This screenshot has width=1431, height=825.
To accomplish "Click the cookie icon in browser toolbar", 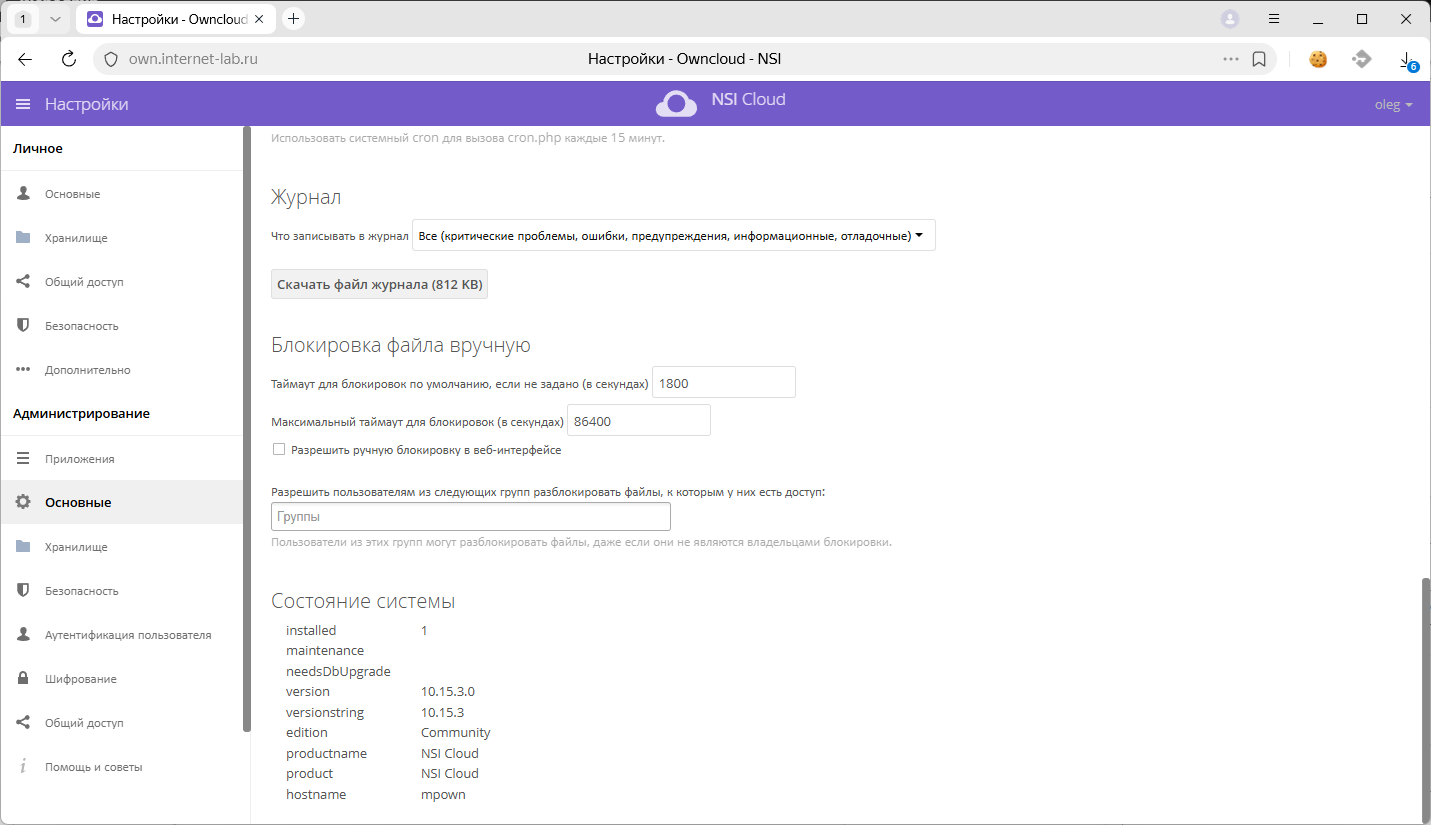I will point(1318,59).
